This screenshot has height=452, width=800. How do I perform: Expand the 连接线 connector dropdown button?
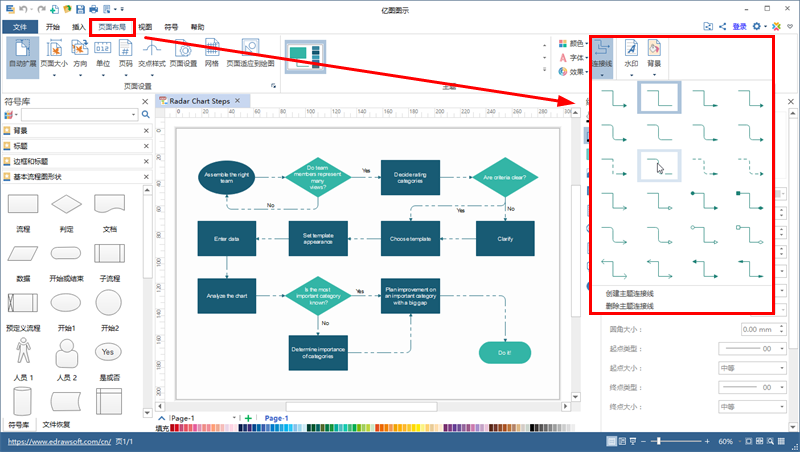[x=602, y=58]
